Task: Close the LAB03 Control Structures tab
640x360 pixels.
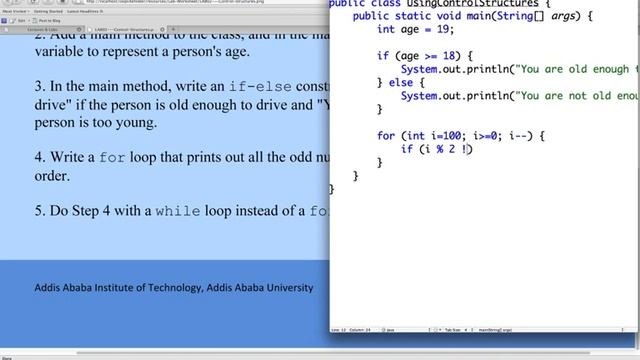Action: coord(162,29)
